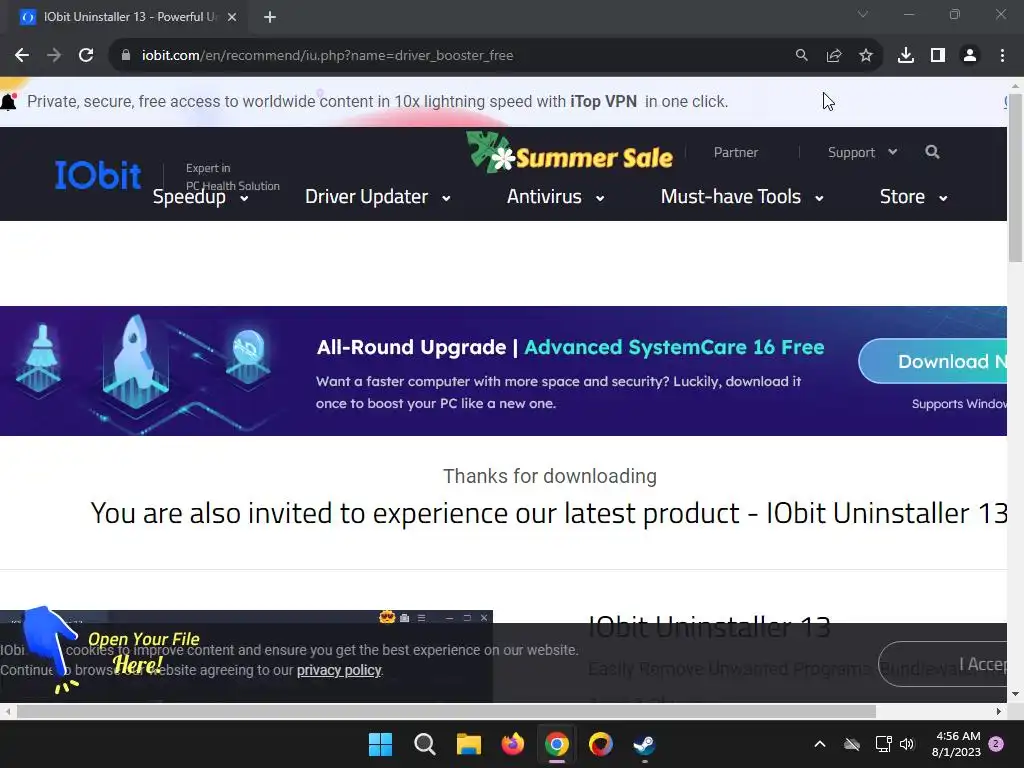Click the I Accept cookies button
The image size is (1024, 768).
point(942,664)
